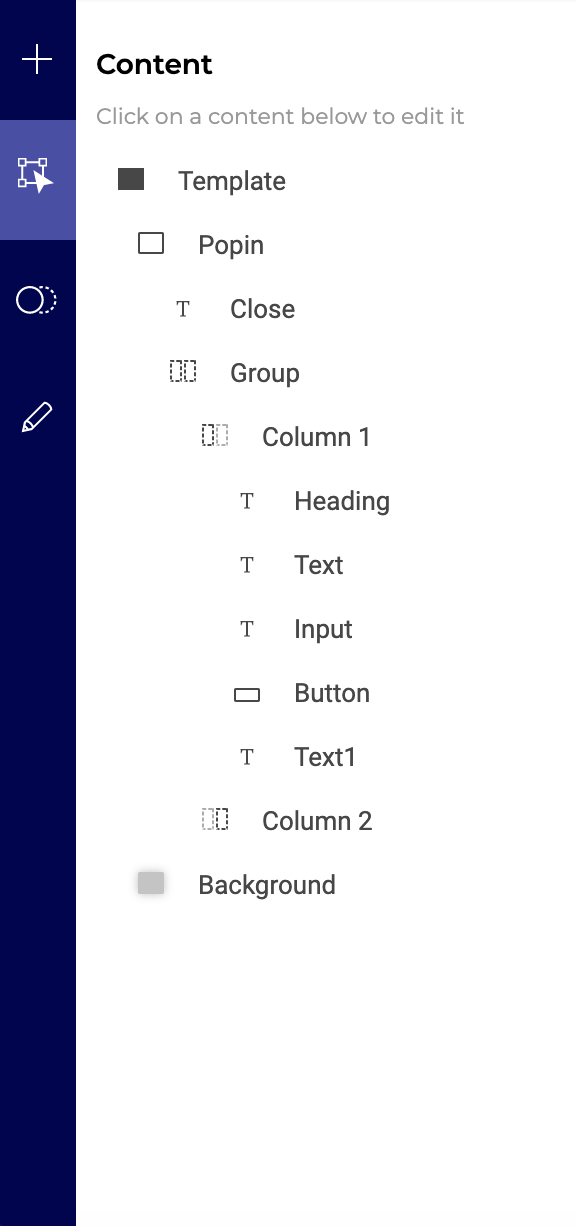Click the column icon next to Column 1
The image size is (576, 1226).
(x=215, y=436)
